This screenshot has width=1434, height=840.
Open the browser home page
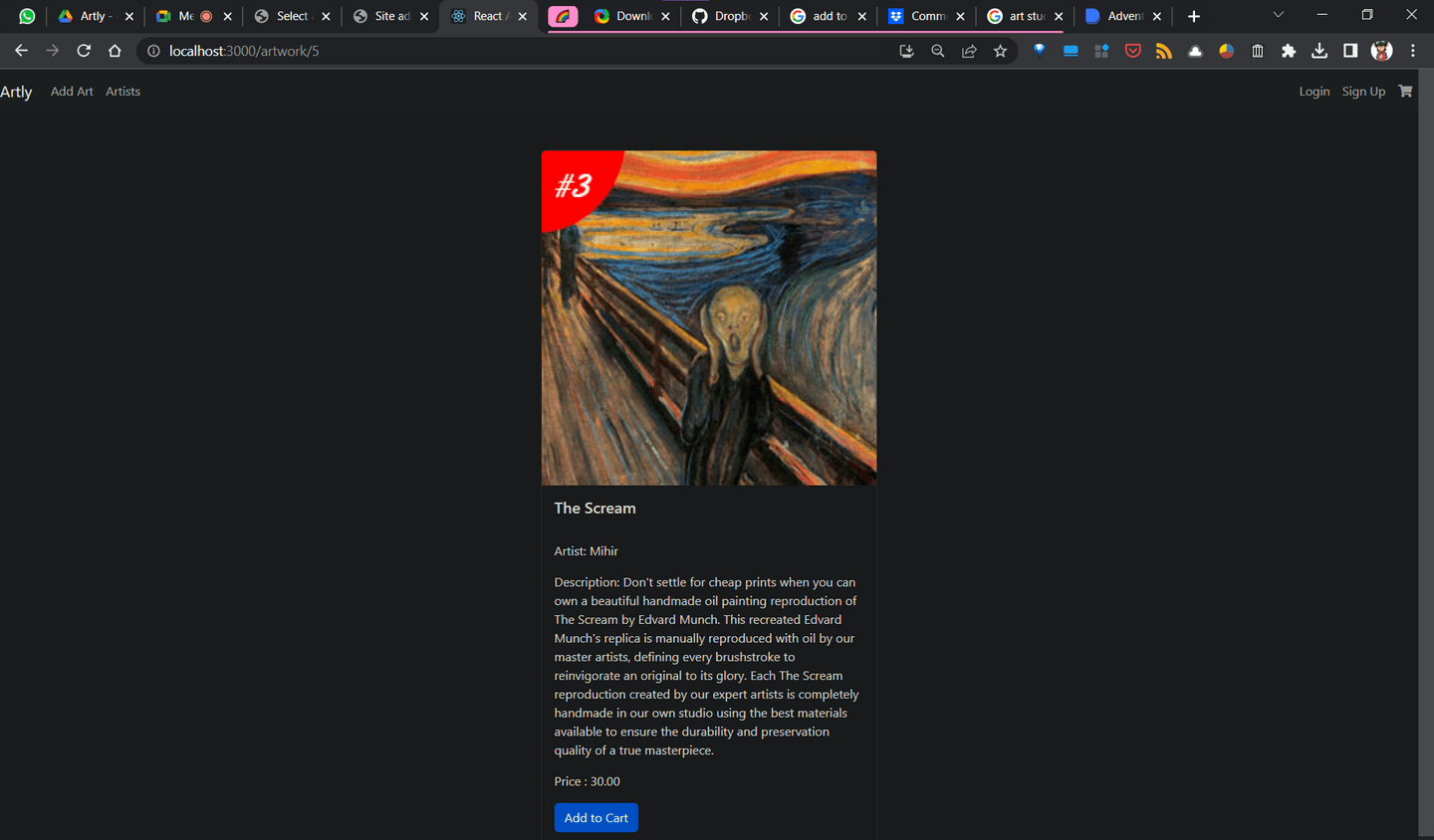115,51
